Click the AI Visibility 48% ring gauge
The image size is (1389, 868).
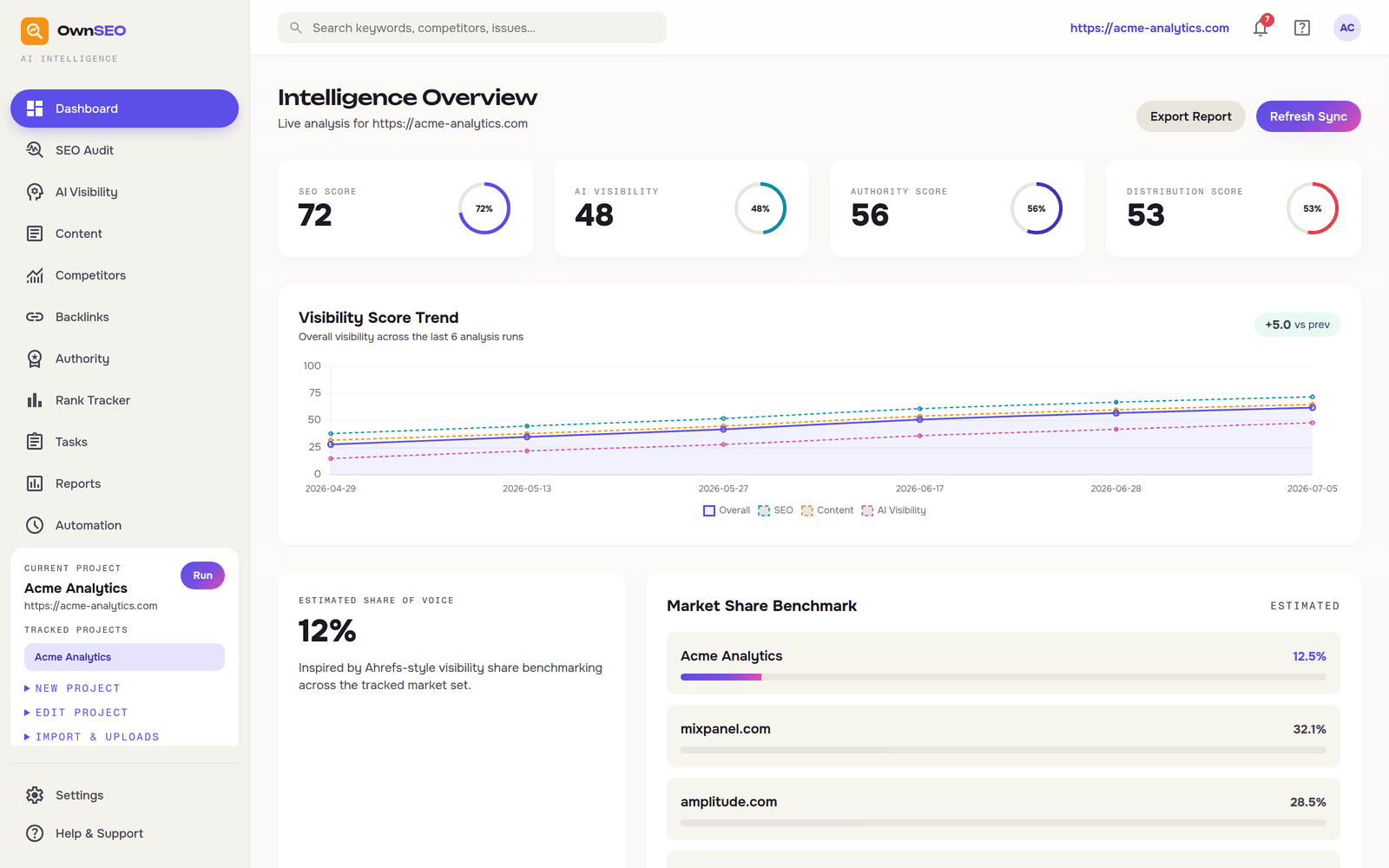point(760,208)
